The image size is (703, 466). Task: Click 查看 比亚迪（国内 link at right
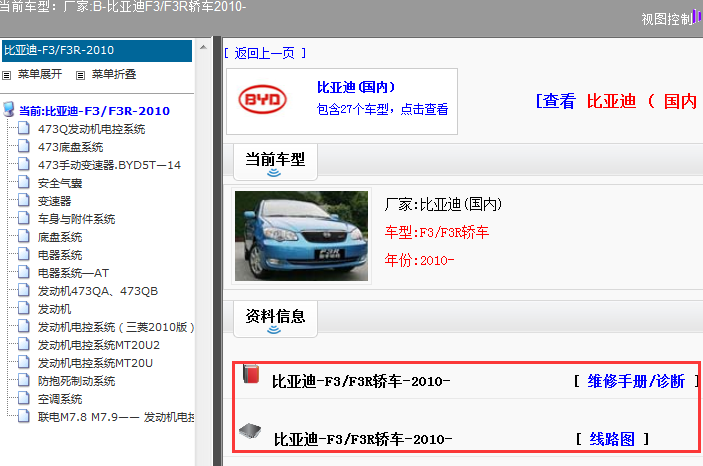tap(616, 101)
